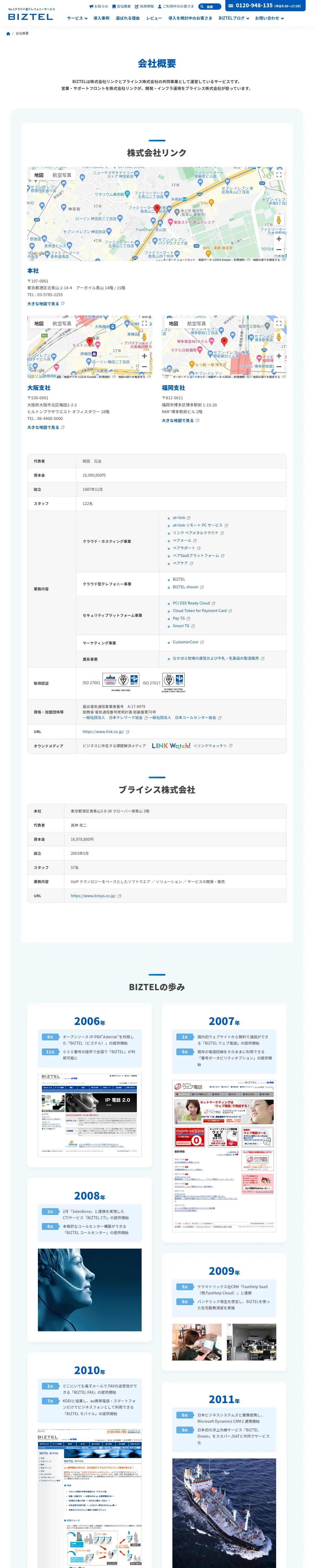Expand the BIZTELブログ navigation dropdown
Screen dimensions: 314x1568
(234, 18)
